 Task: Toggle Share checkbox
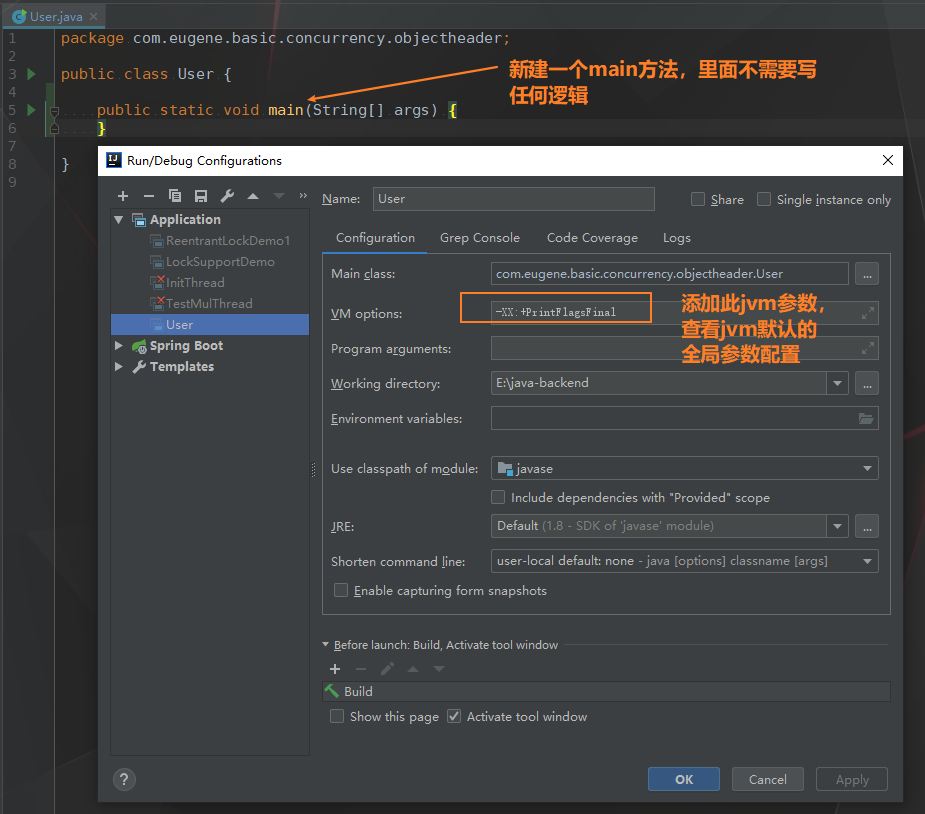(698, 199)
